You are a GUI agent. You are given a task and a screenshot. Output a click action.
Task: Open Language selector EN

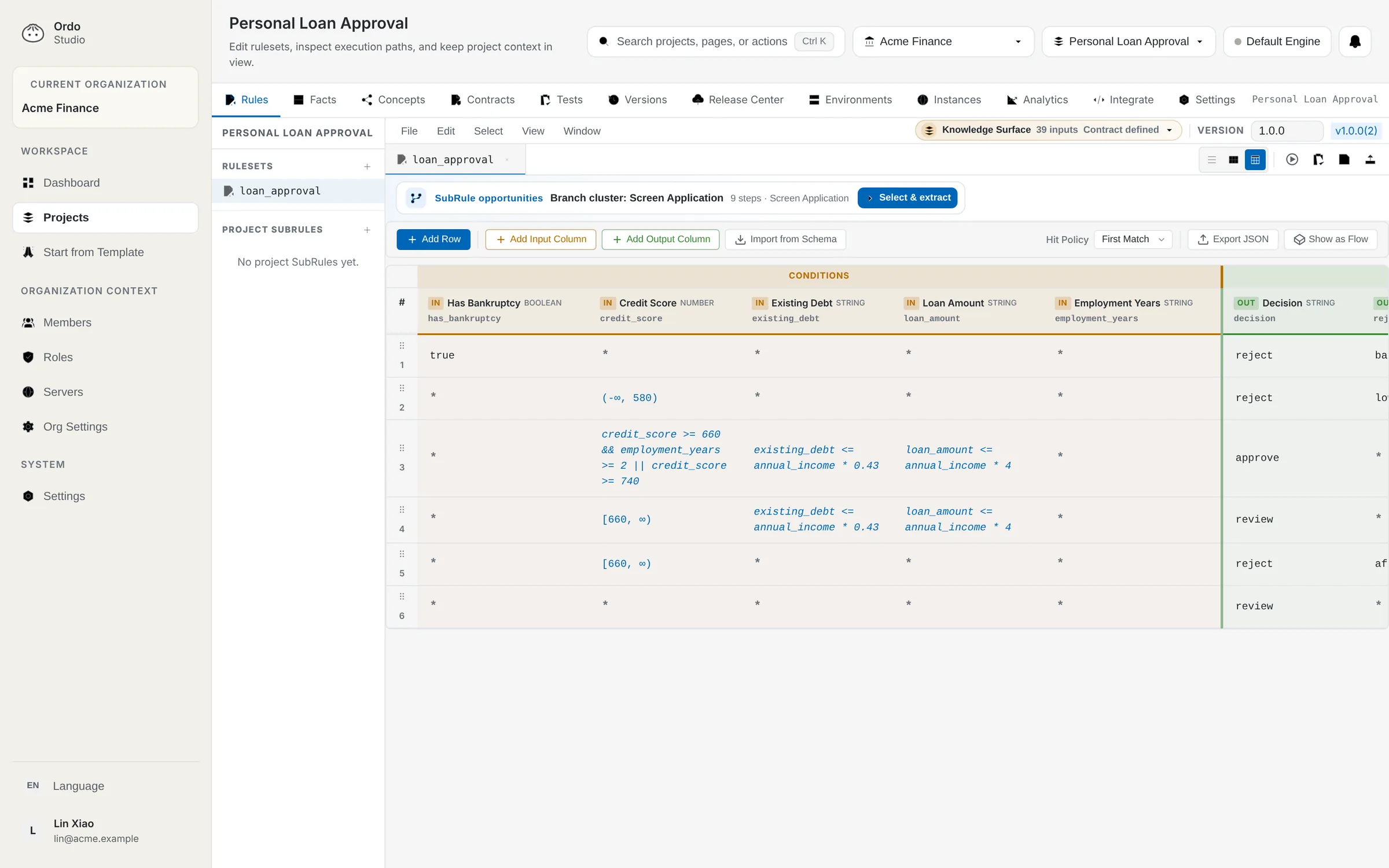(105, 786)
